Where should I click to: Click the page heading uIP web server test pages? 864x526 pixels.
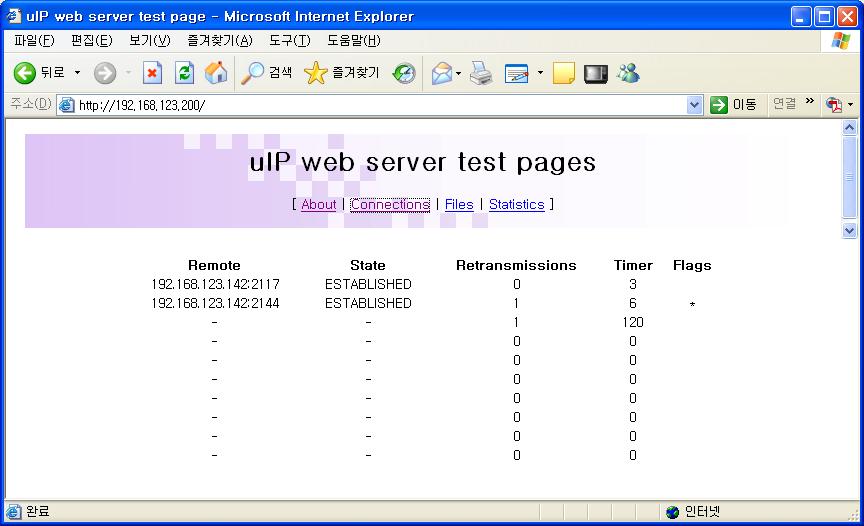click(x=423, y=162)
